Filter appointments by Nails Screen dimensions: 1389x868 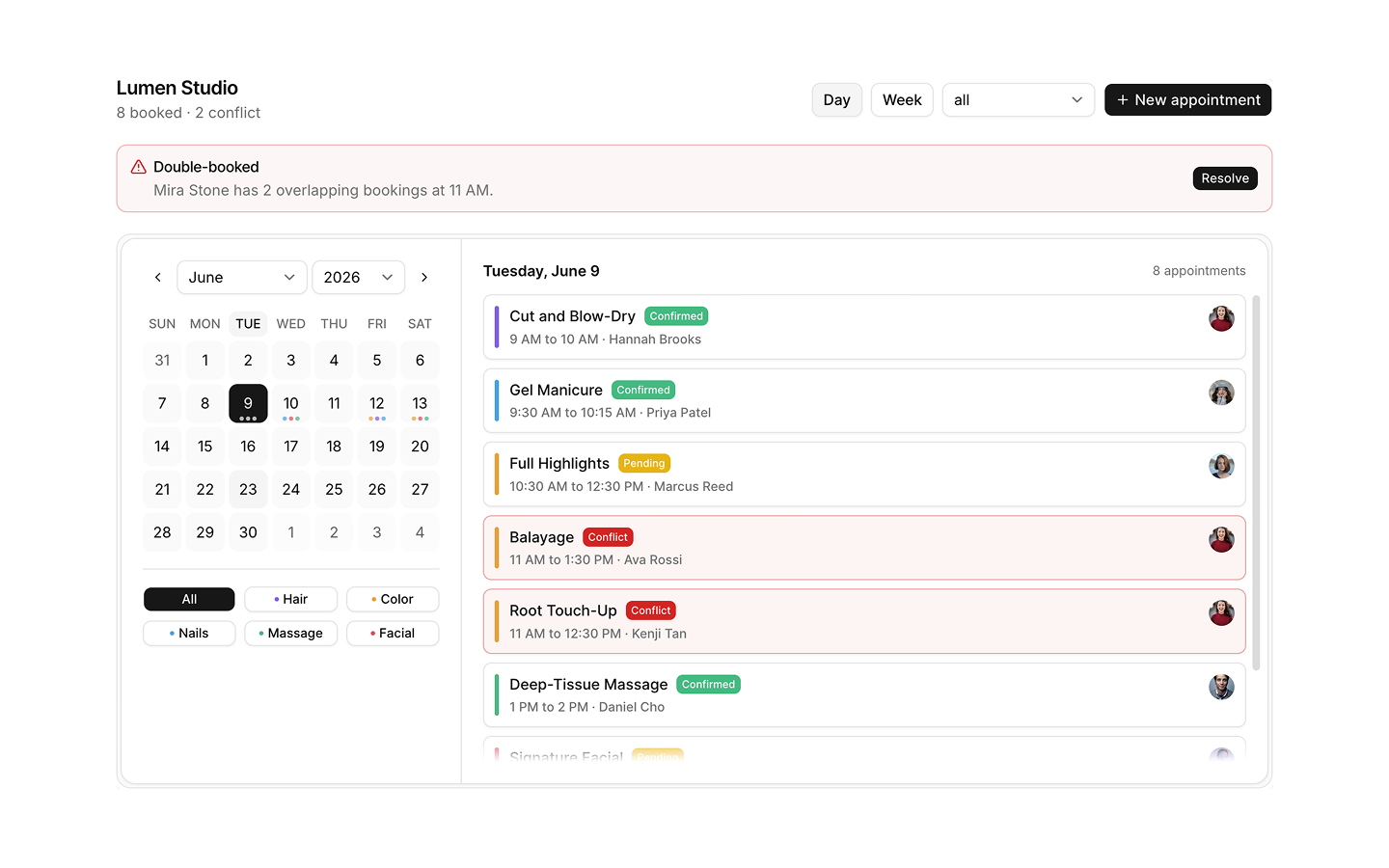point(189,633)
